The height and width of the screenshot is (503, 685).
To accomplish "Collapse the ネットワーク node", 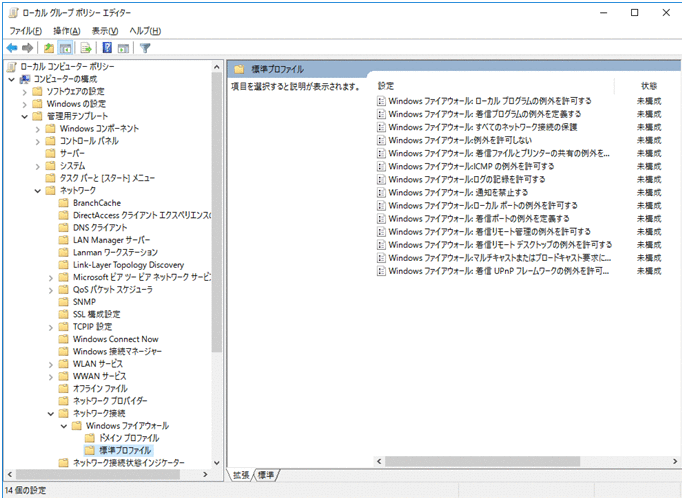I will [x=38, y=191].
